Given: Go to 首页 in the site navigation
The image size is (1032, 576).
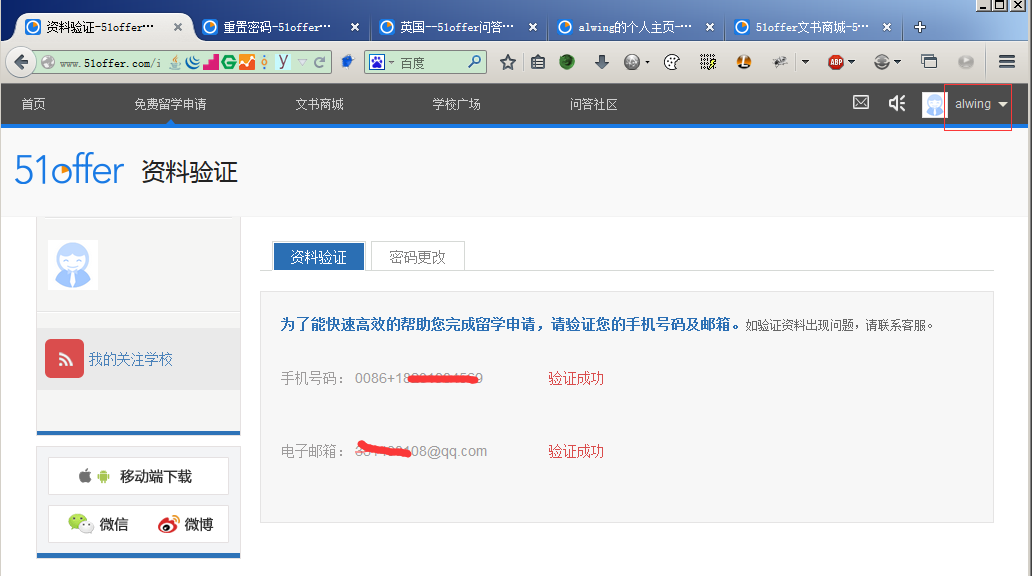Looking at the screenshot, I should click(34, 104).
